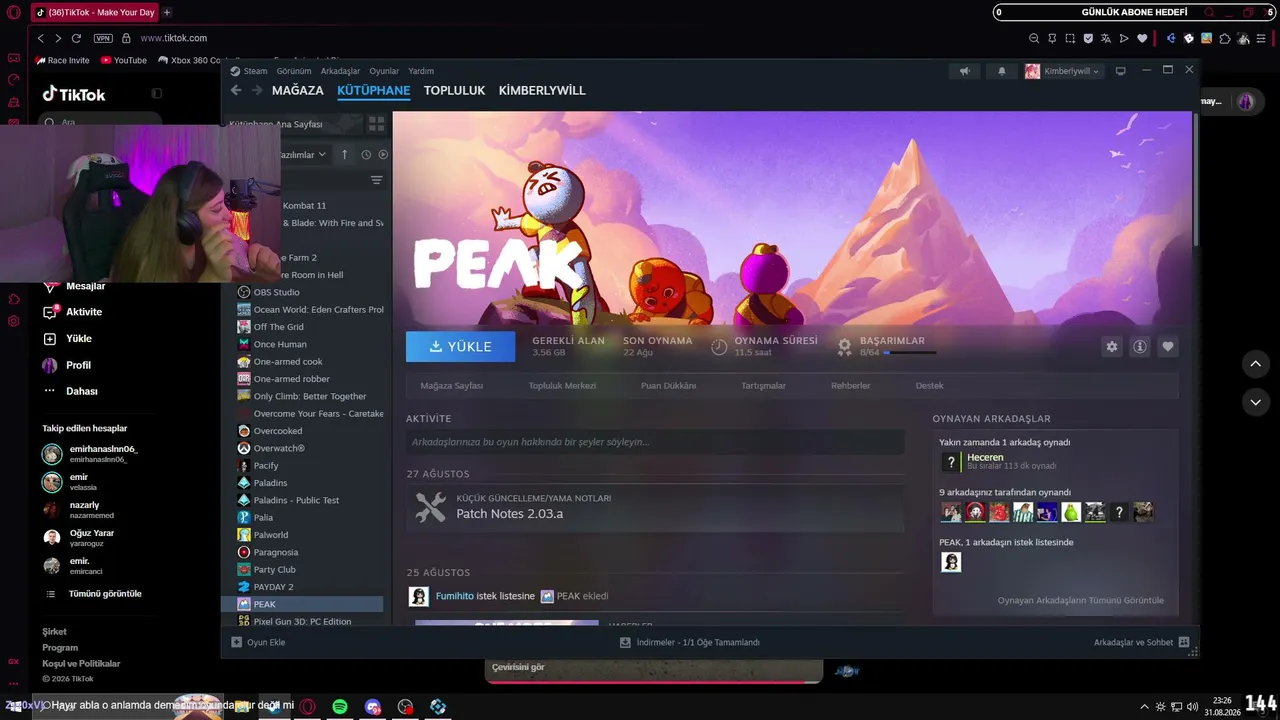Open the library advanced filter icon
This screenshot has width=1280, height=720.
click(x=376, y=180)
